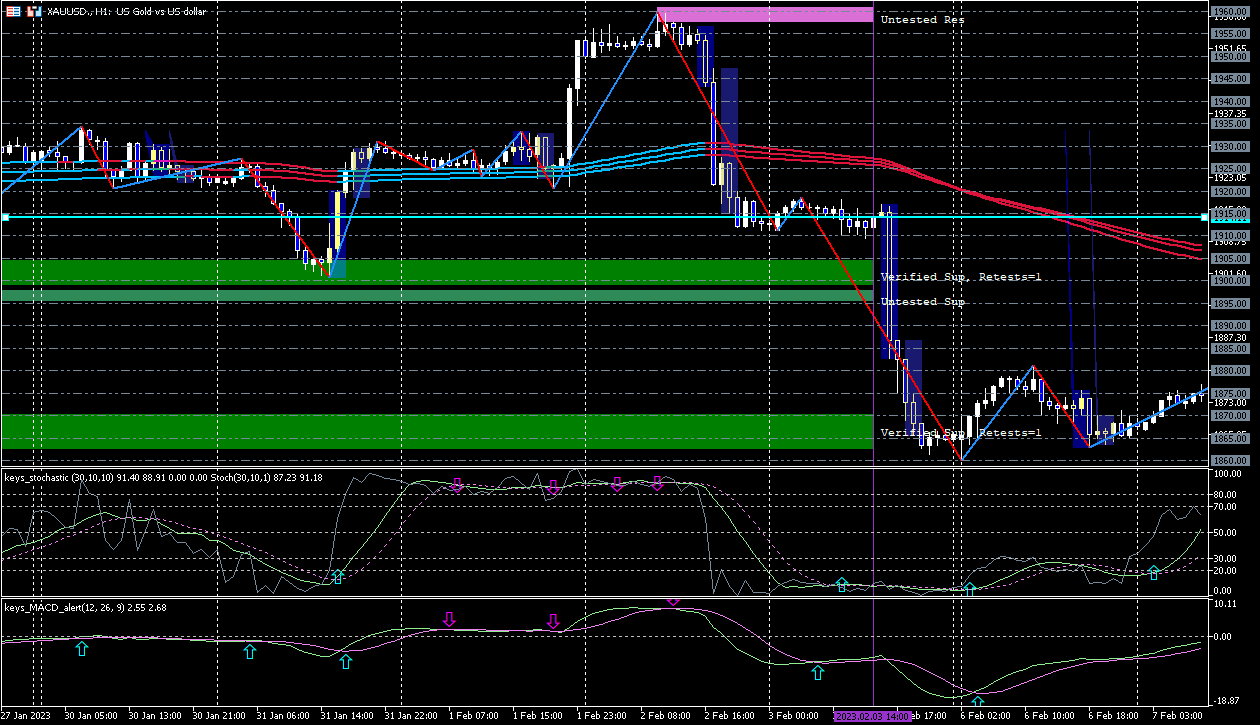Click the 50.00 level on stochastic scale
Viewport: 1260px width, 725px height.
(1225, 532)
